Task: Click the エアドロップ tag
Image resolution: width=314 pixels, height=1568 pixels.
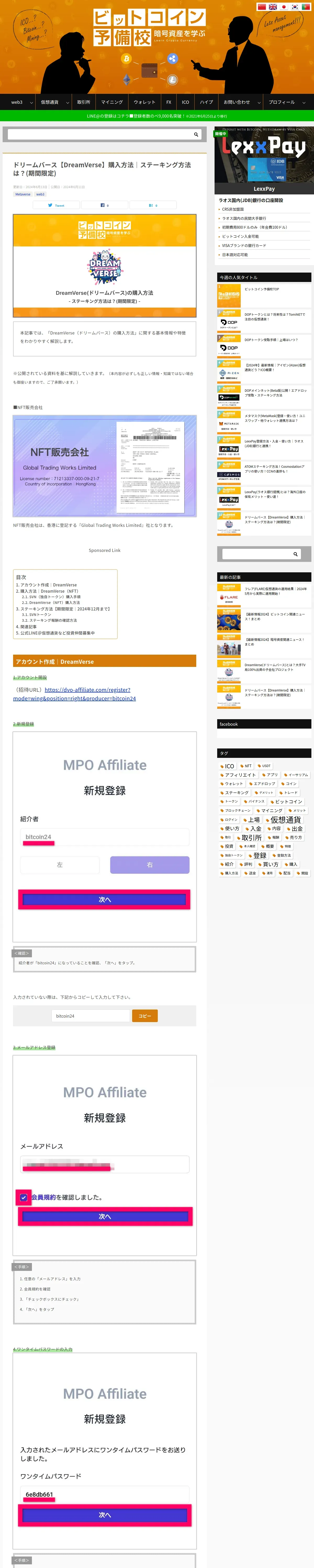Action: tap(262, 784)
